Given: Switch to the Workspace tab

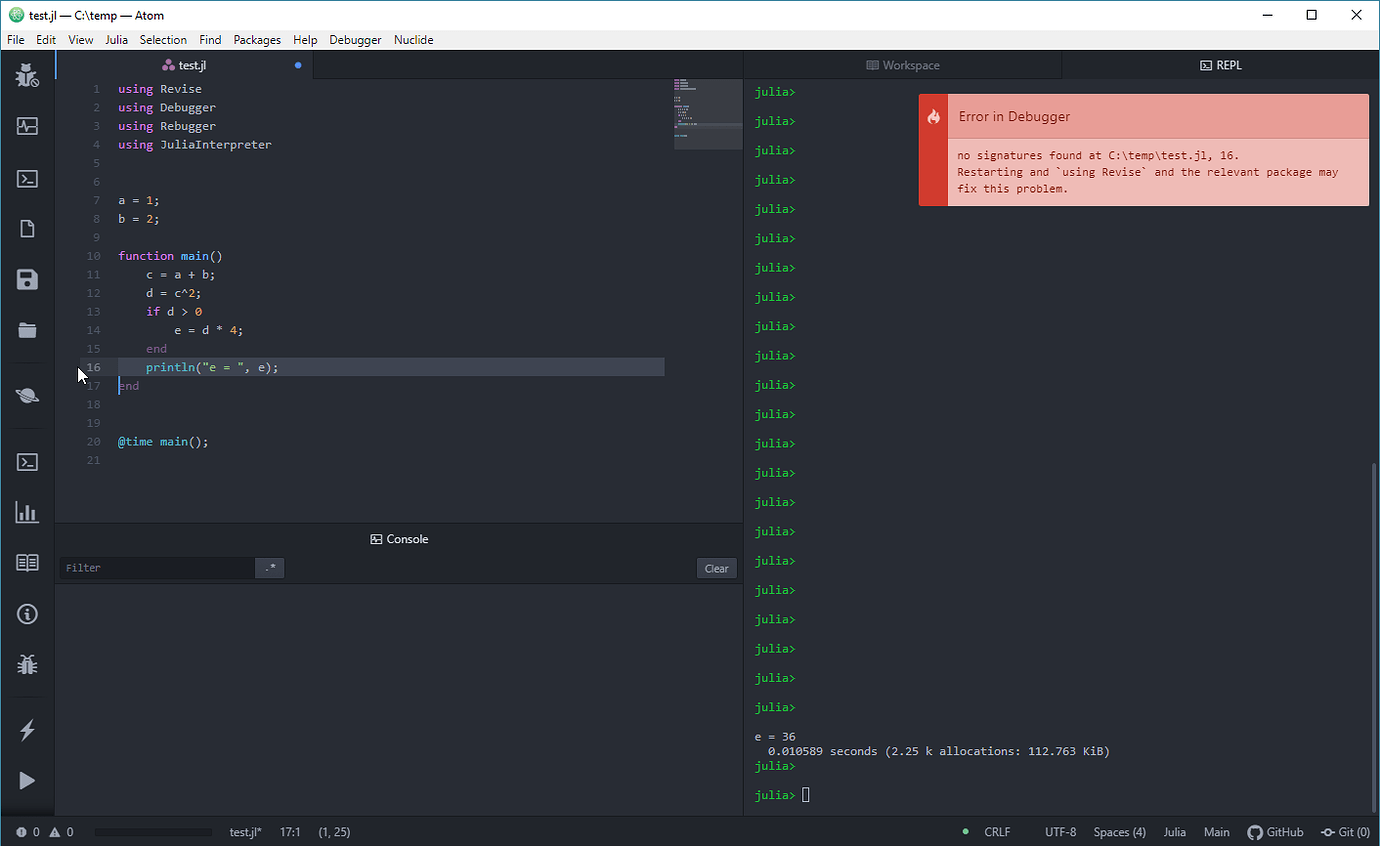Looking at the screenshot, I should point(903,64).
